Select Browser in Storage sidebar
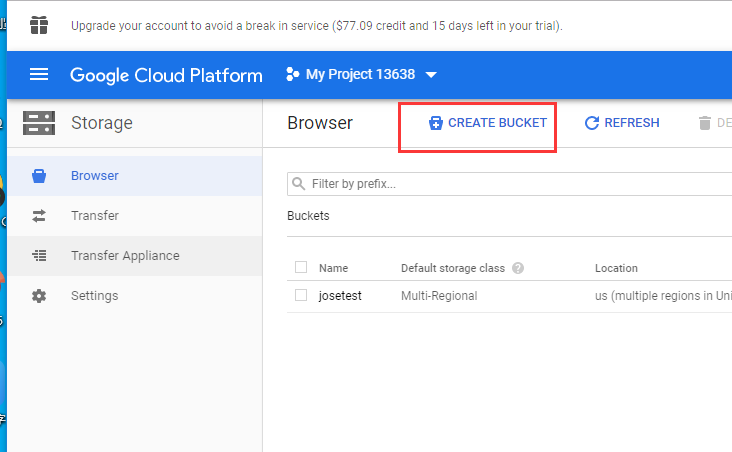 pos(135,176)
